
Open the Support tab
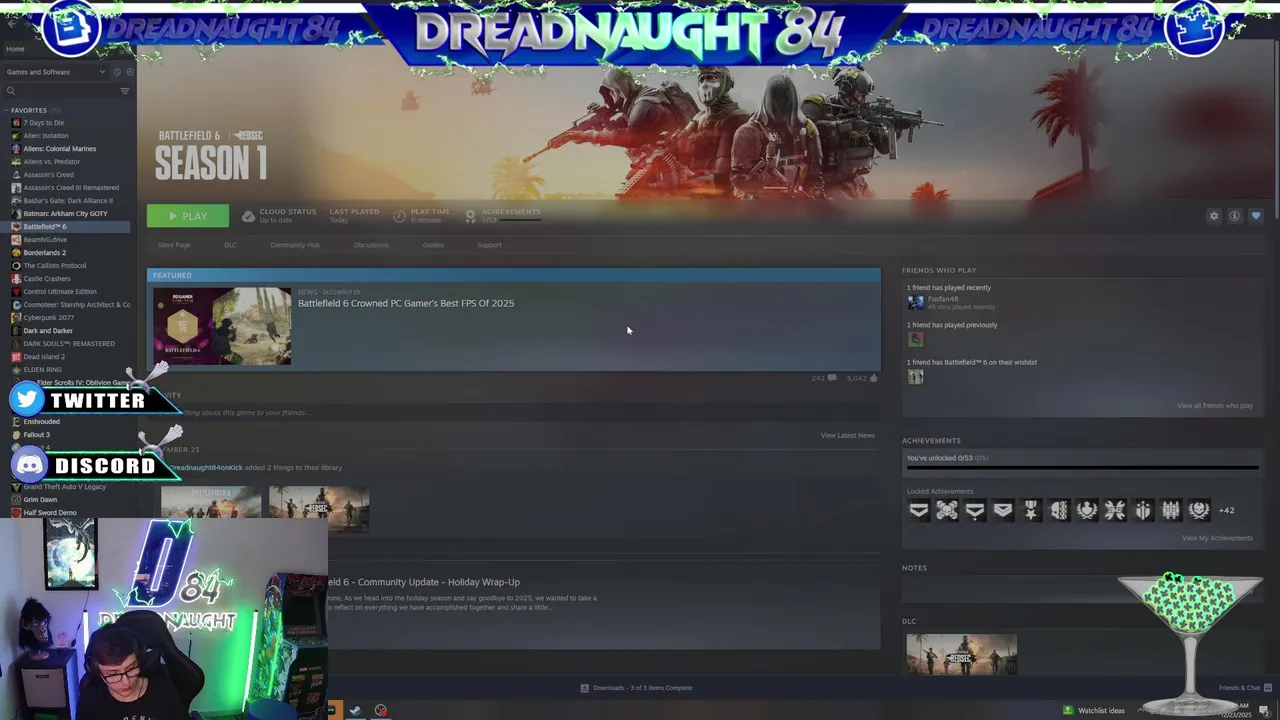coord(489,245)
